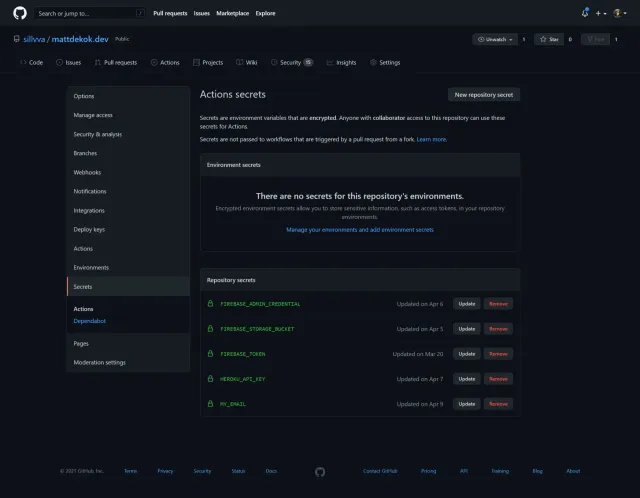Open the user avatar menu
640x498 pixels.
[x=620, y=13]
